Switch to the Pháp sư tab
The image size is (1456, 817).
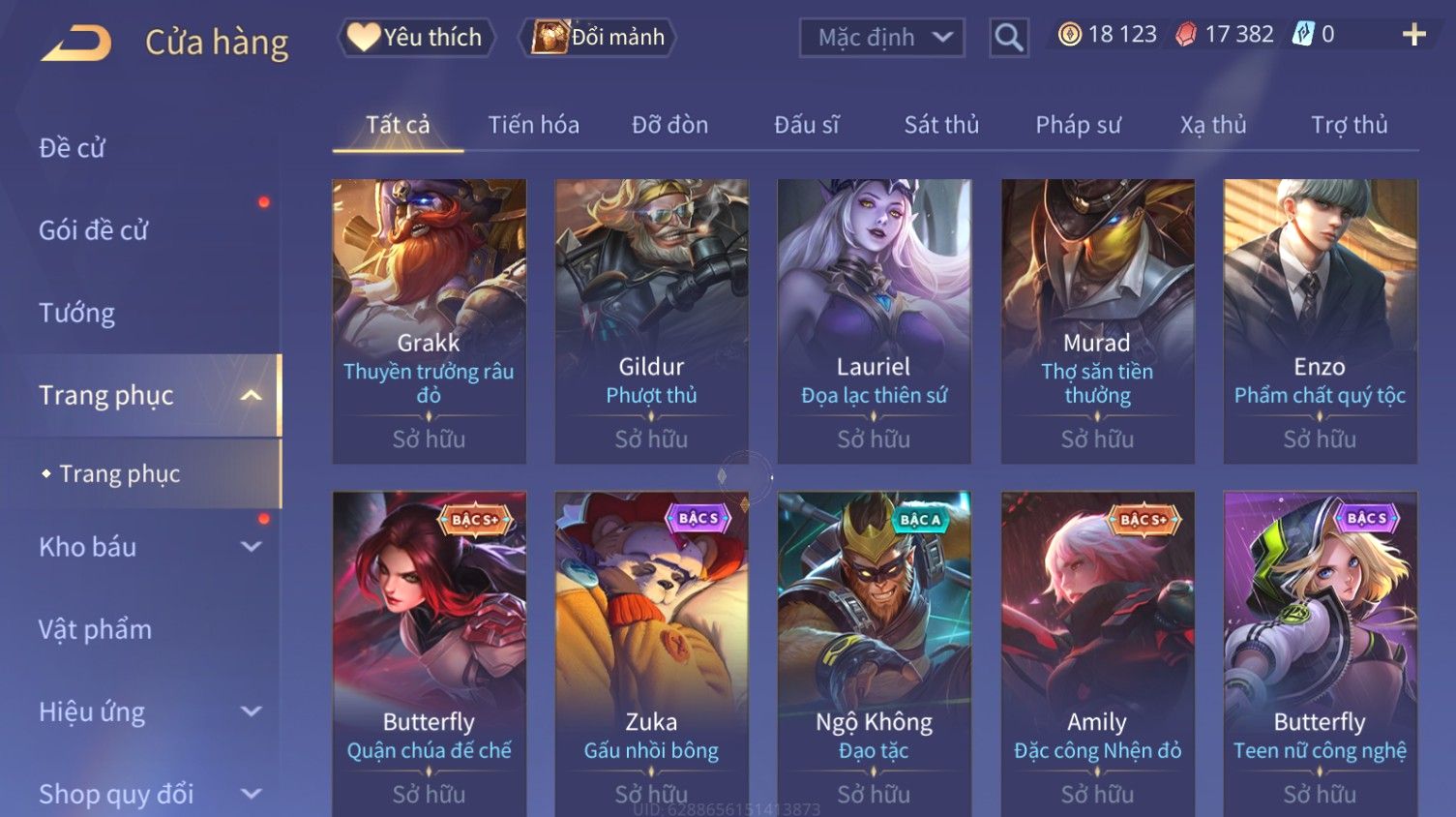click(x=1078, y=125)
